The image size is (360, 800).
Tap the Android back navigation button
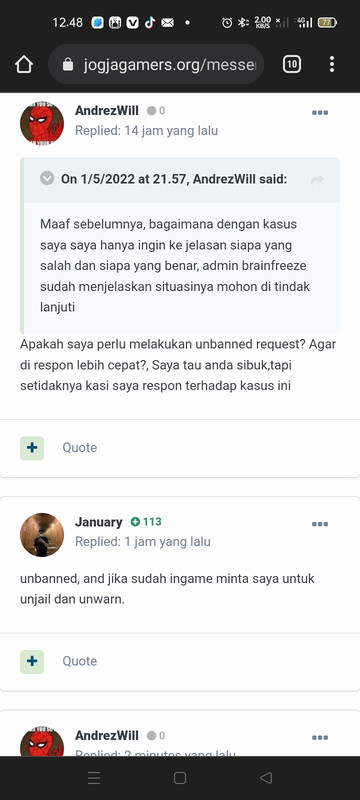point(266,778)
